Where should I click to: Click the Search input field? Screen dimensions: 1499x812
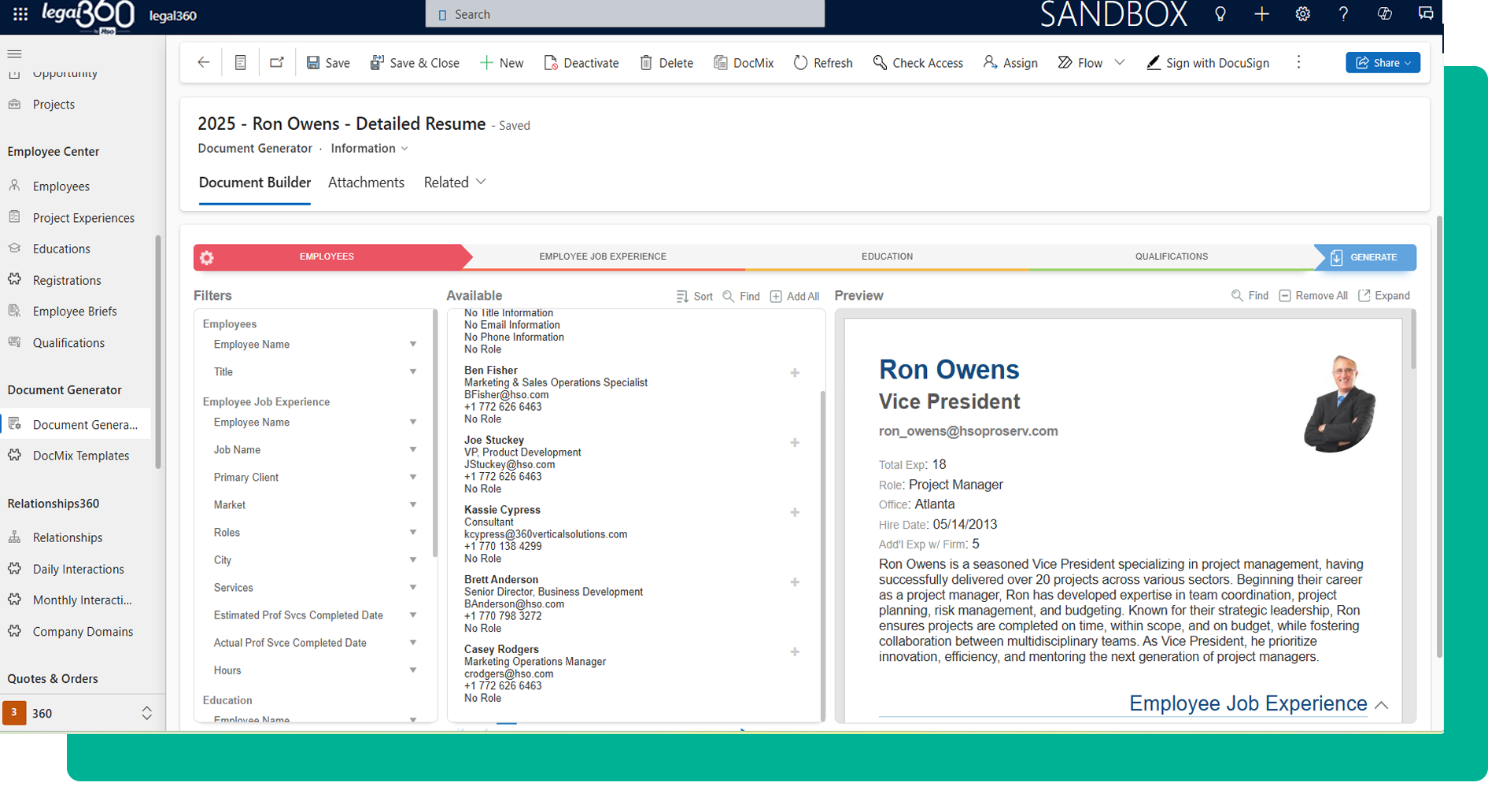coord(625,14)
